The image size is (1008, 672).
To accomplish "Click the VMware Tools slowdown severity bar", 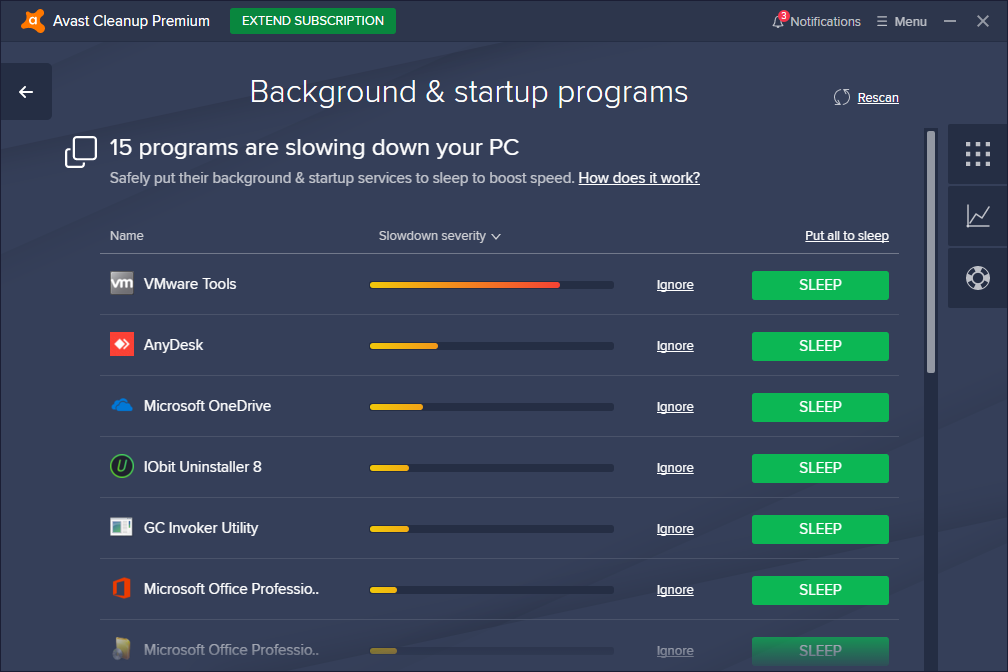I will (491, 284).
